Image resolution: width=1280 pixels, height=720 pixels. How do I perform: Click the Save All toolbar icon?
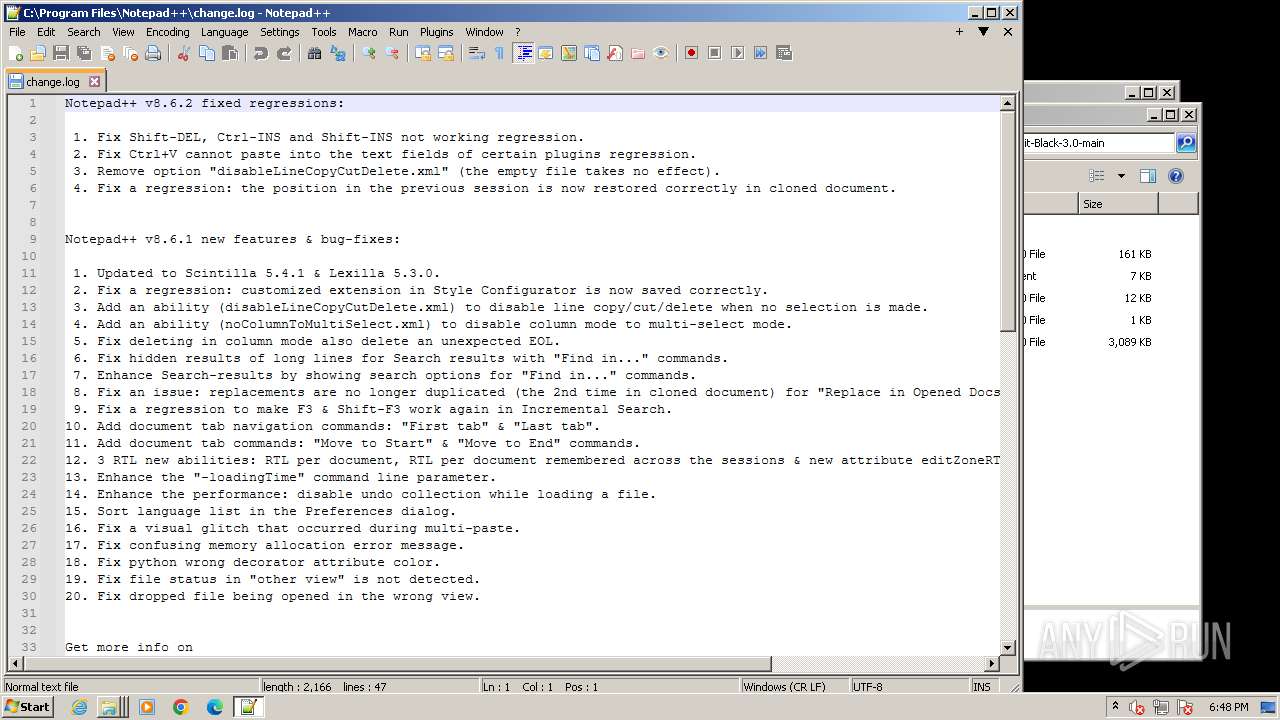coord(84,53)
